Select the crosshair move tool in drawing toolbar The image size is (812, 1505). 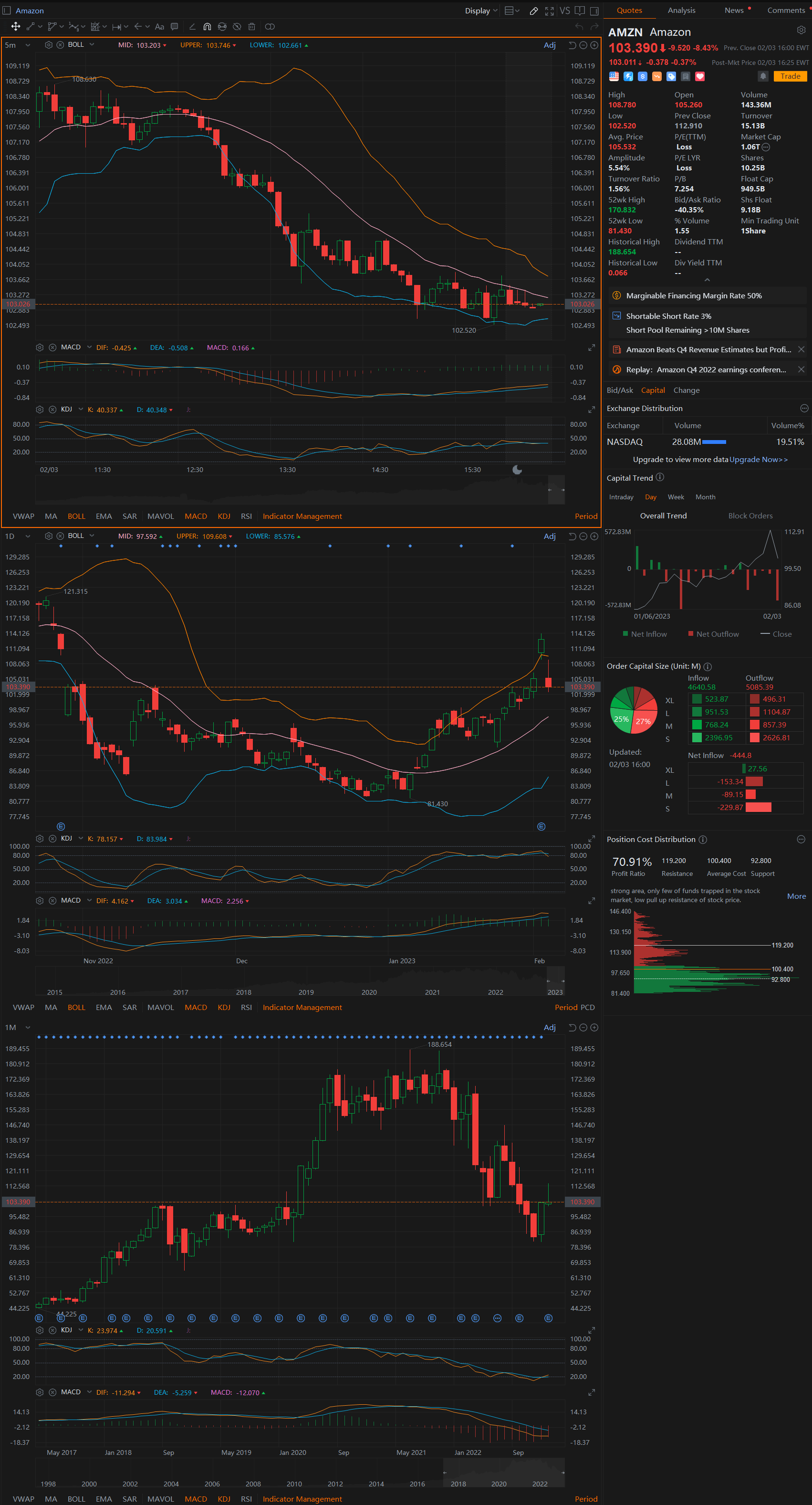click(x=16, y=26)
